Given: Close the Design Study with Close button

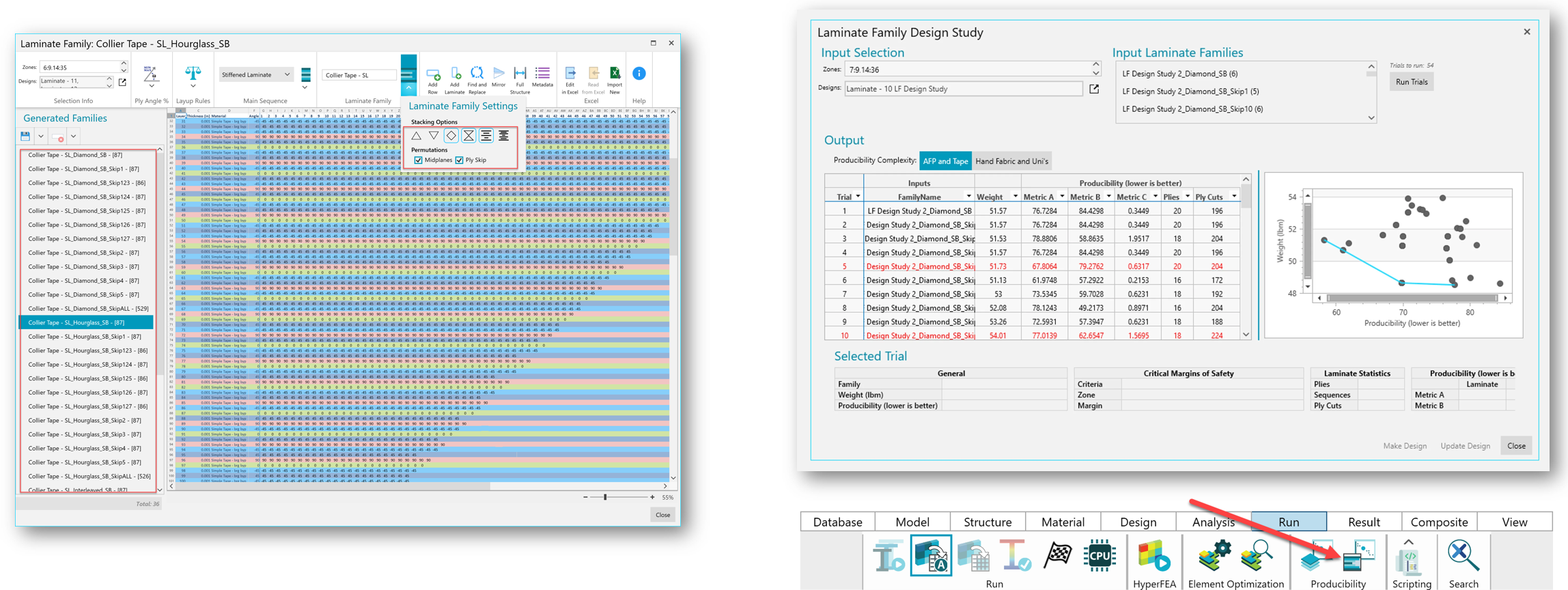Looking at the screenshot, I should (1516, 446).
